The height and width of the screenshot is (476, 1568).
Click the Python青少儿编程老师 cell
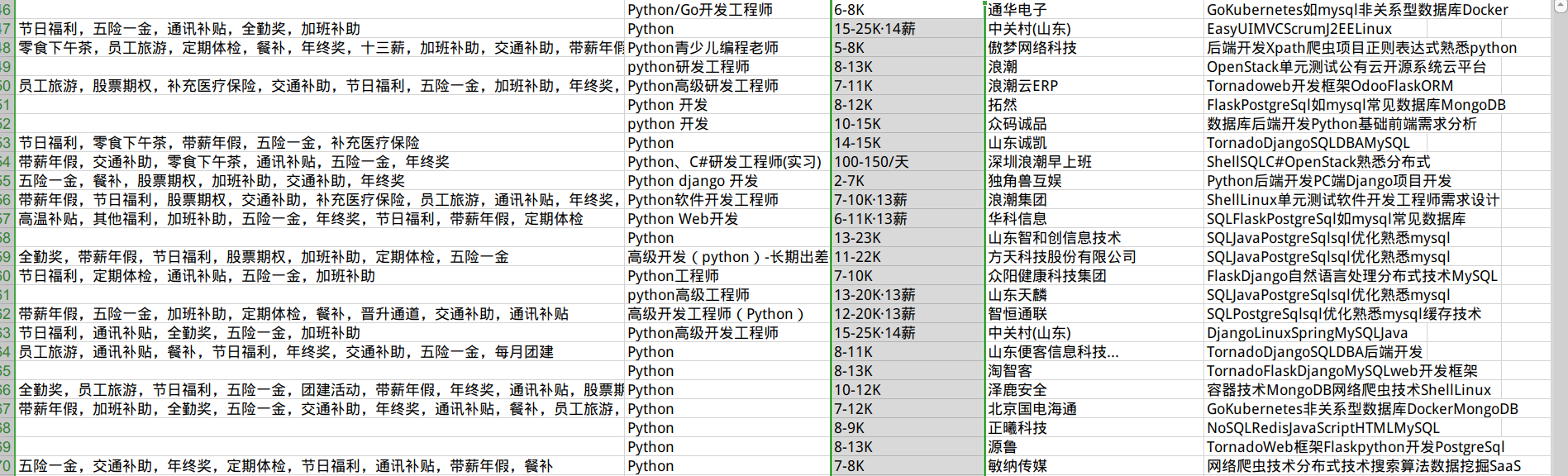click(x=727, y=48)
